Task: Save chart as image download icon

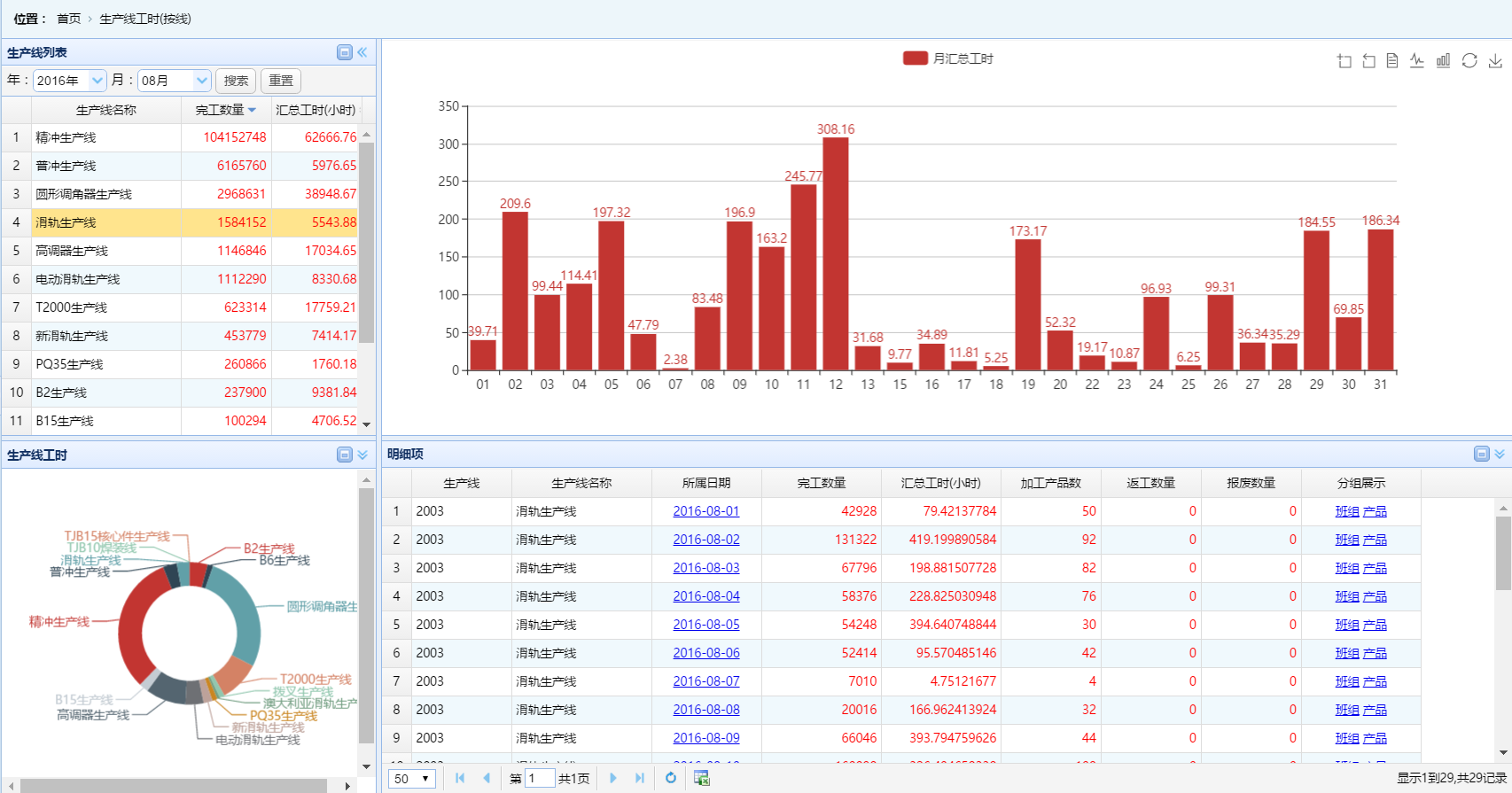Action: (1495, 61)
